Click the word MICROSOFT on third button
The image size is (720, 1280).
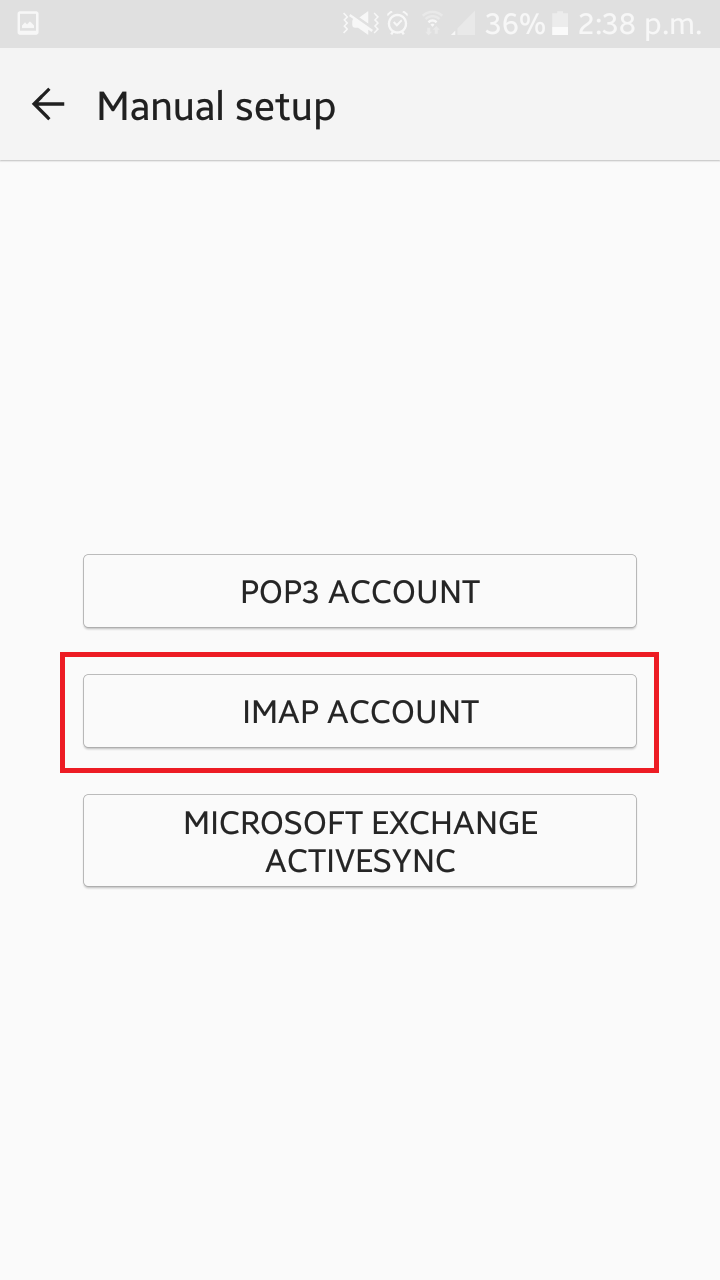click(x=273, y=823)
